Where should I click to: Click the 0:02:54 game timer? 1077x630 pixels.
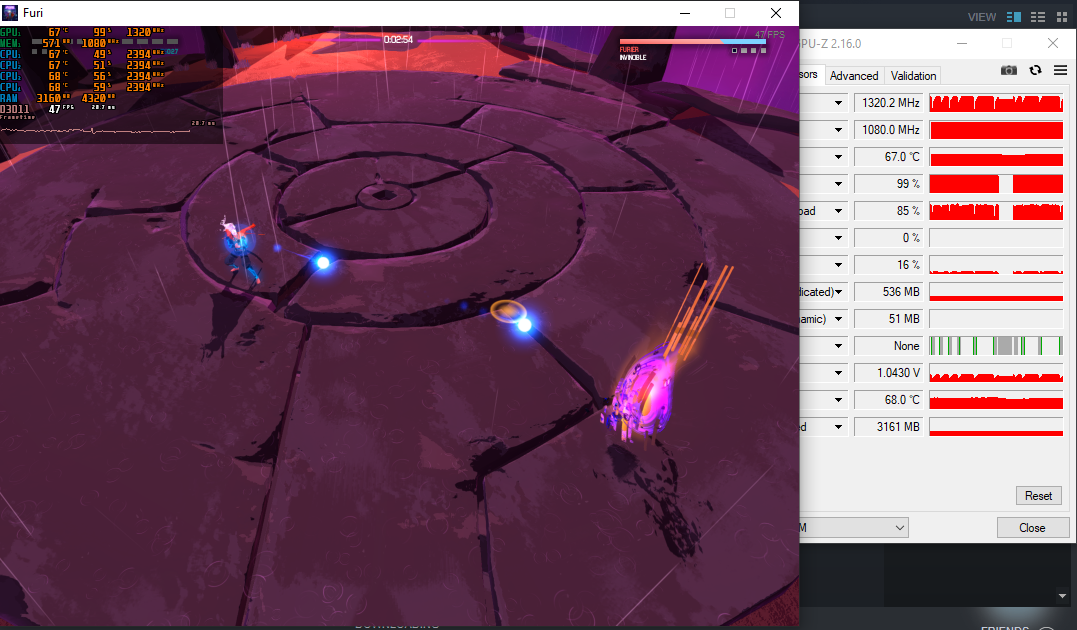[398, 40]
